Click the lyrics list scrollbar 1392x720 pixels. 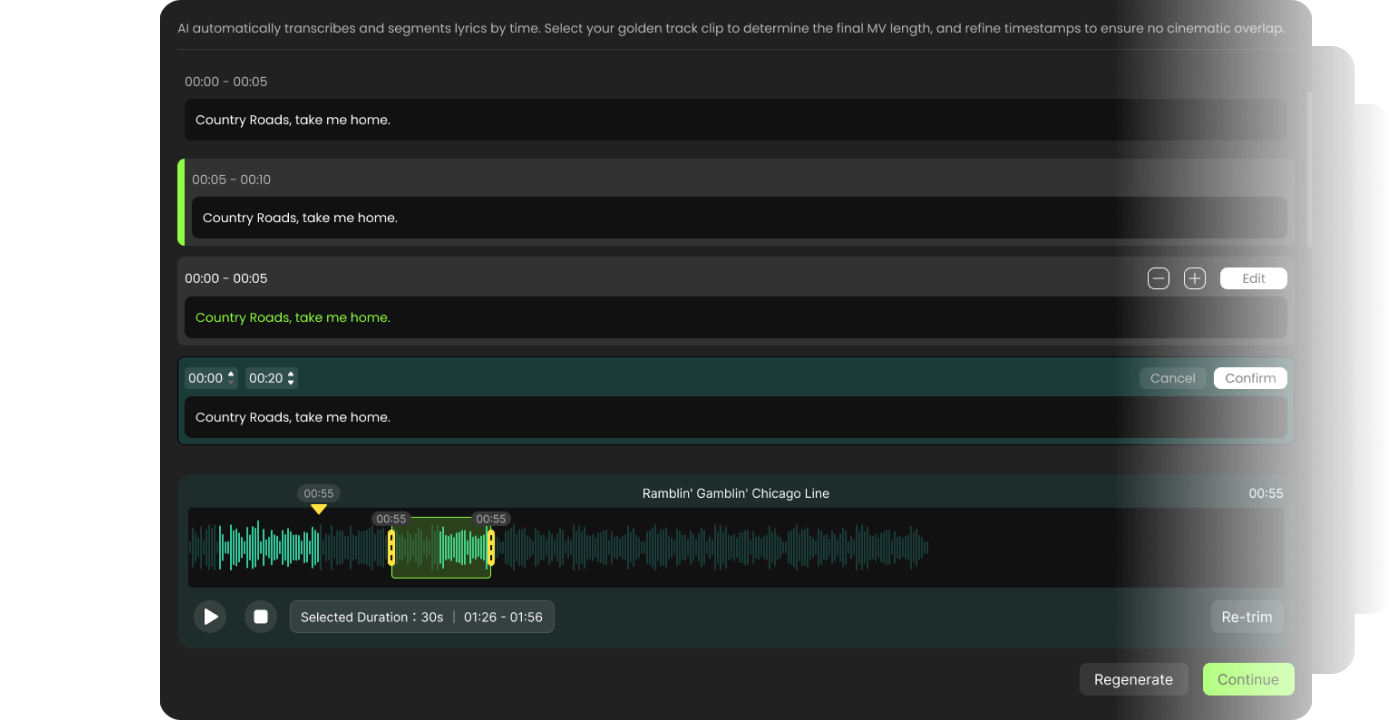click(1309, 170)
